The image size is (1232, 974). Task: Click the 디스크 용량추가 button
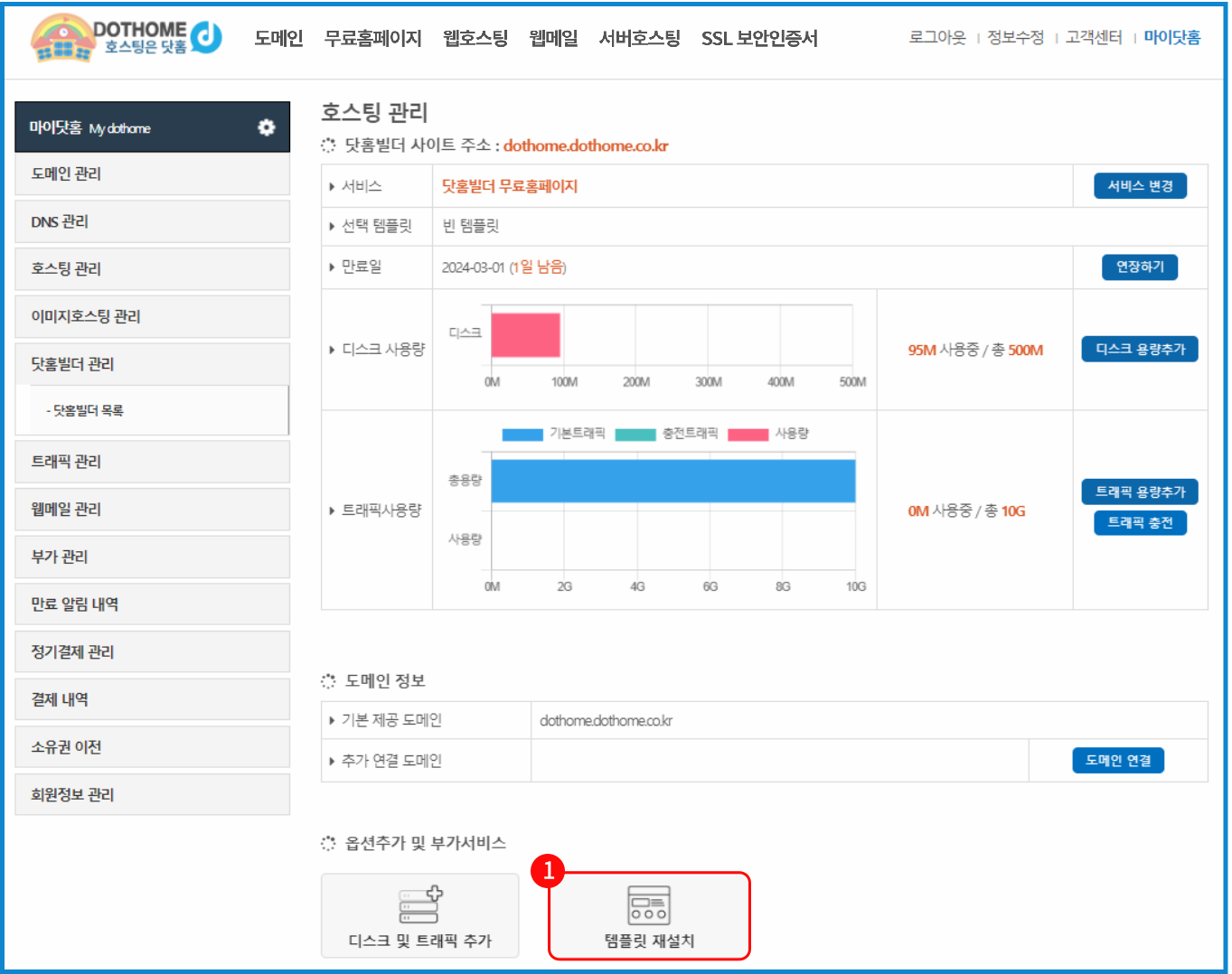click(1139, 350)
